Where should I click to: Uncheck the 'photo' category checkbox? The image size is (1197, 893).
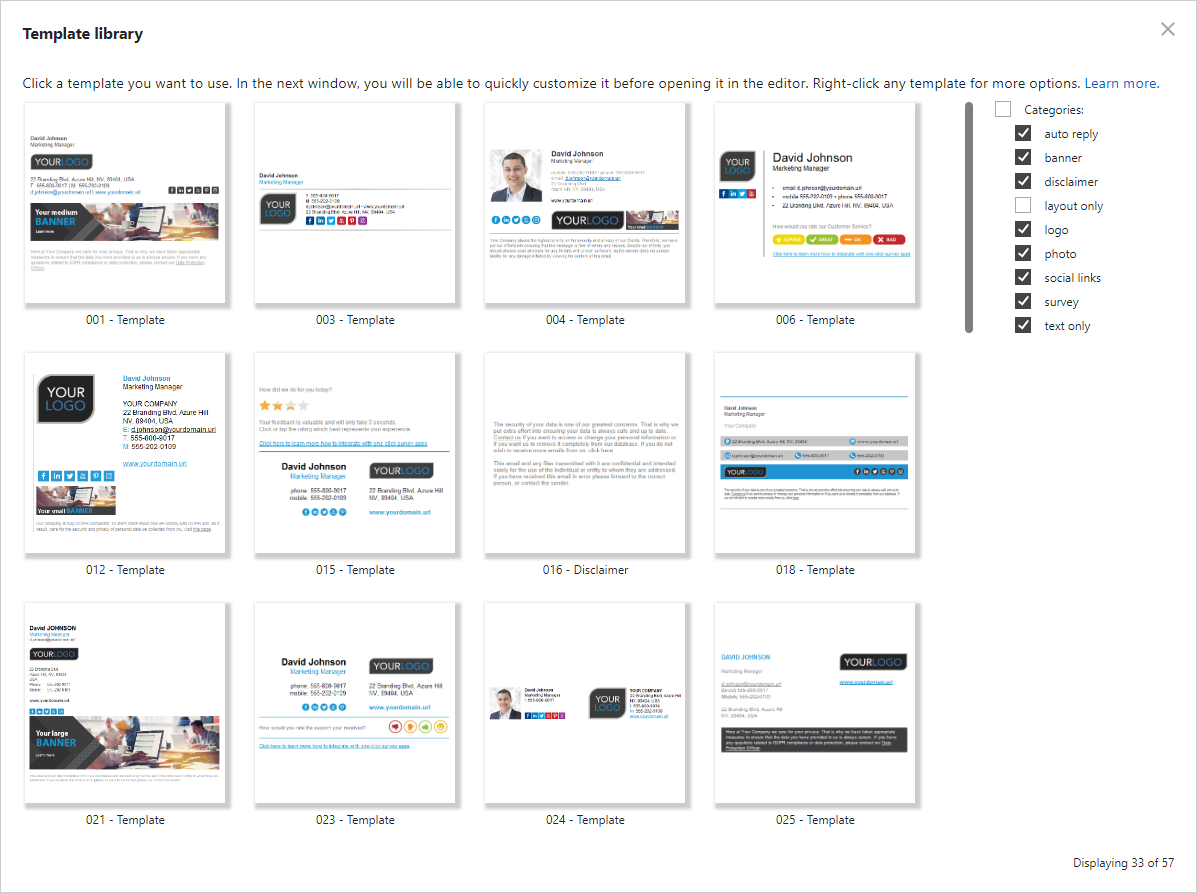(x=1023, y=253)
